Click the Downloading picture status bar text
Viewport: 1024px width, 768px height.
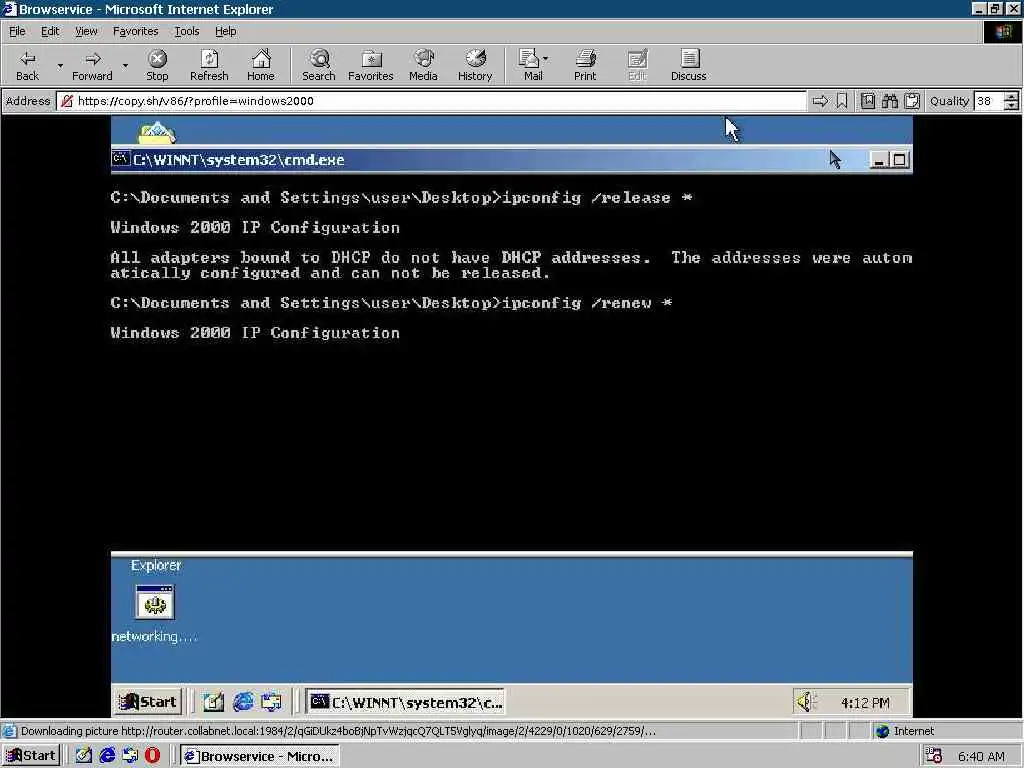[338, 731]
